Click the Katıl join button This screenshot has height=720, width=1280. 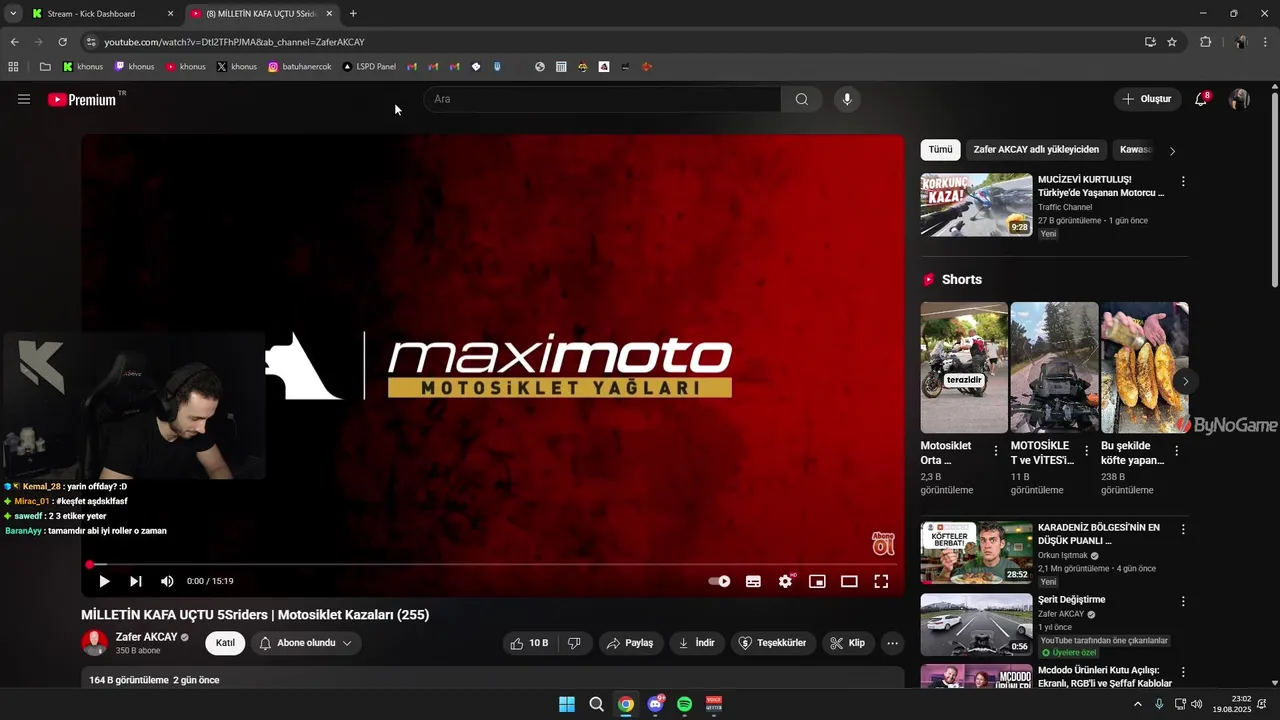click(x=225, y=643)
